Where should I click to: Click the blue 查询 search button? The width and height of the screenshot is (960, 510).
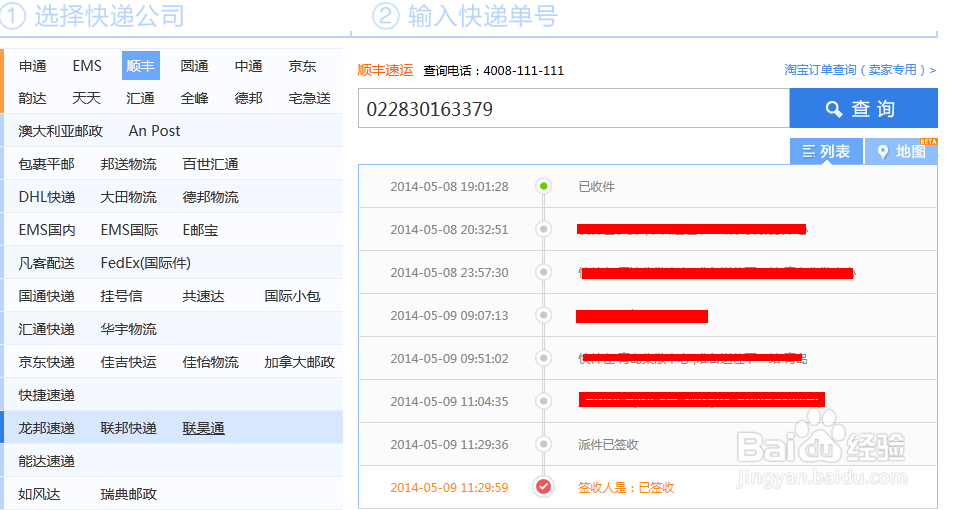pyautogui.click(x=863, y=108)
